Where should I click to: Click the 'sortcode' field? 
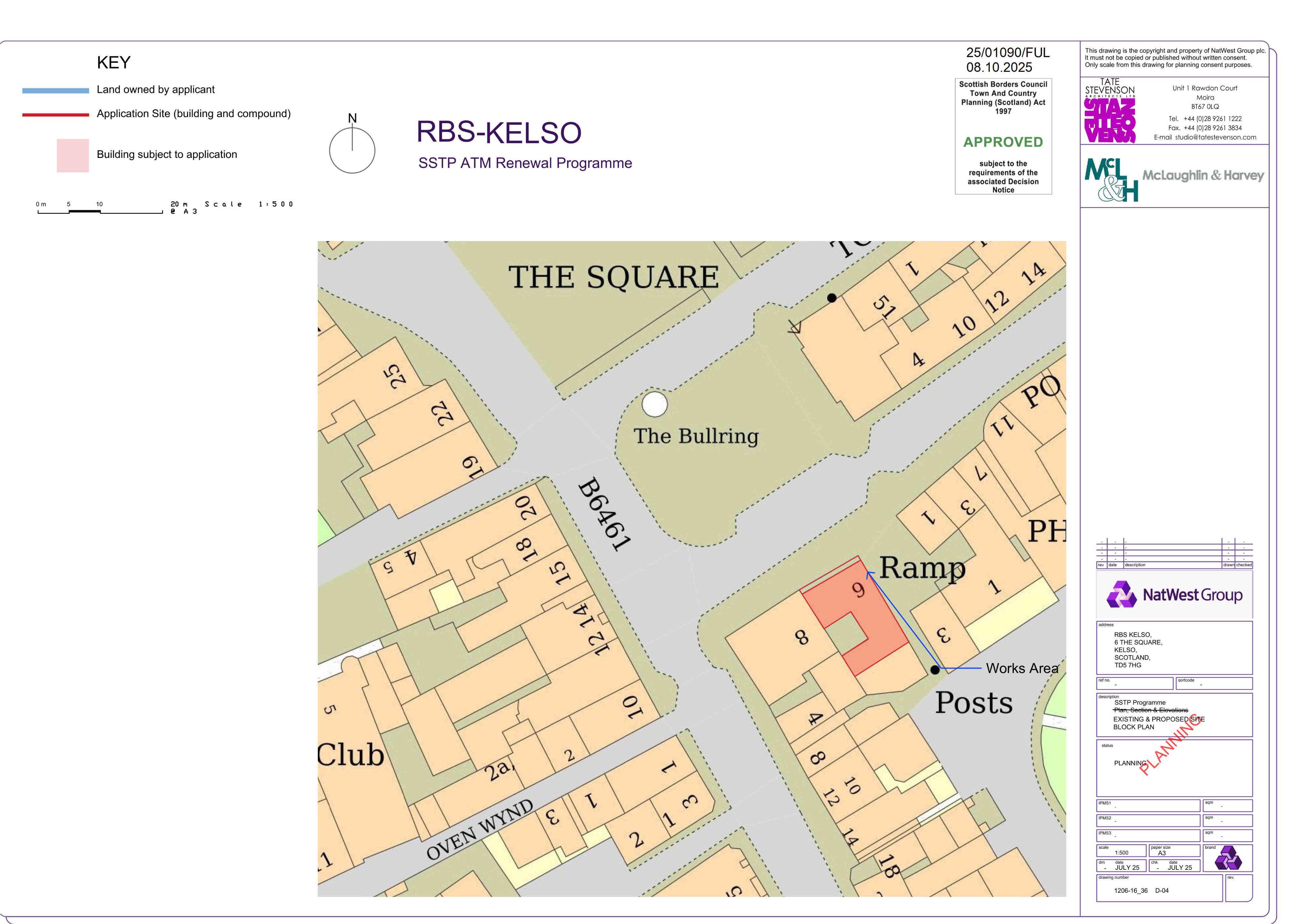click(1214, 683)
